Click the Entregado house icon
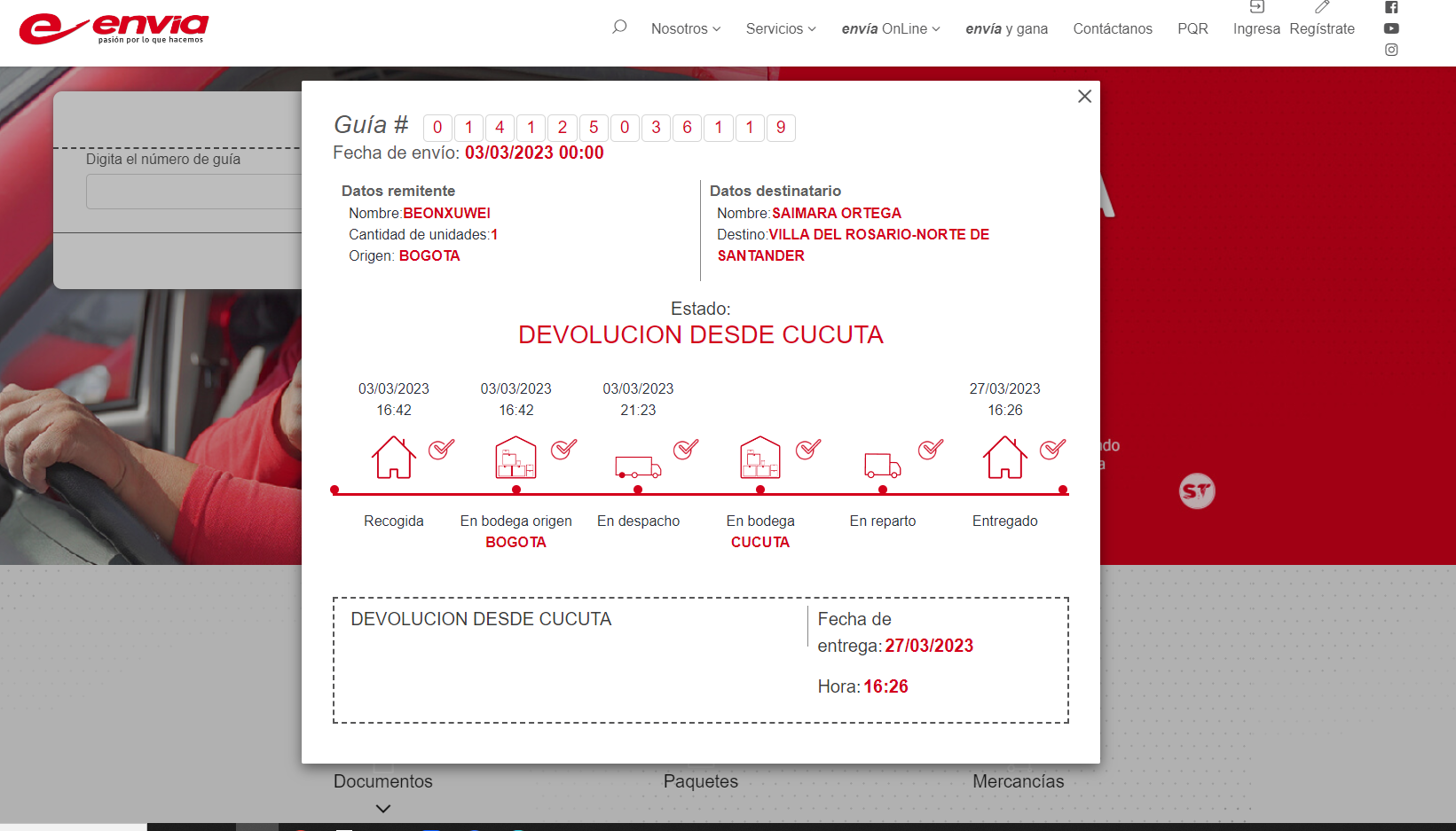Image resolution: width=1456 pixels, height=831 pixels. pos(1005,458)
